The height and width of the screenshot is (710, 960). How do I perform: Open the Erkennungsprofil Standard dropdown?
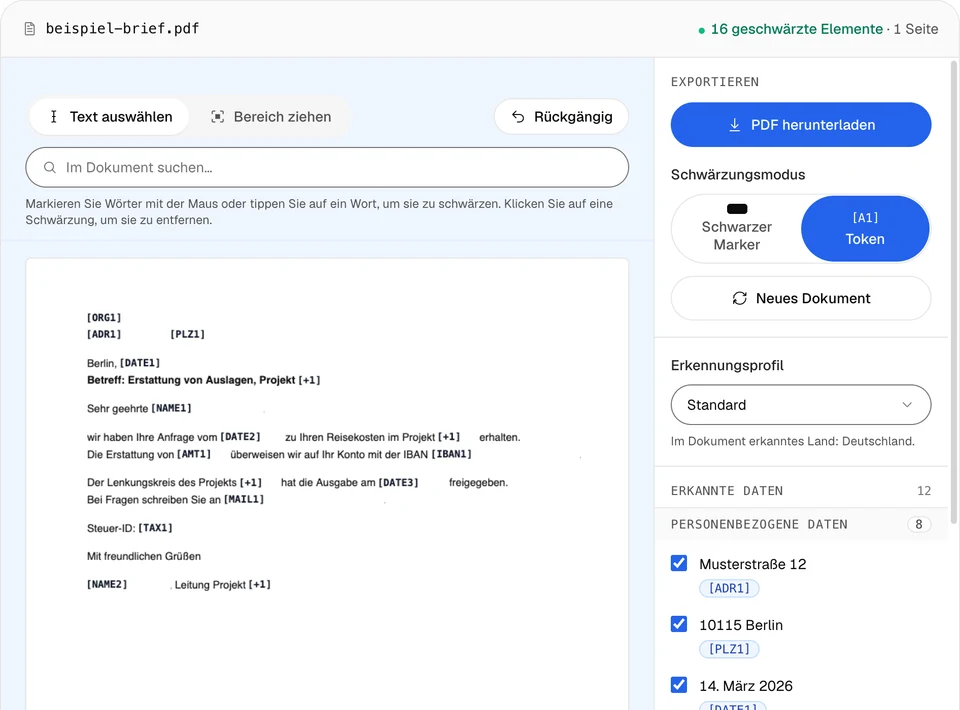point(801,405)
